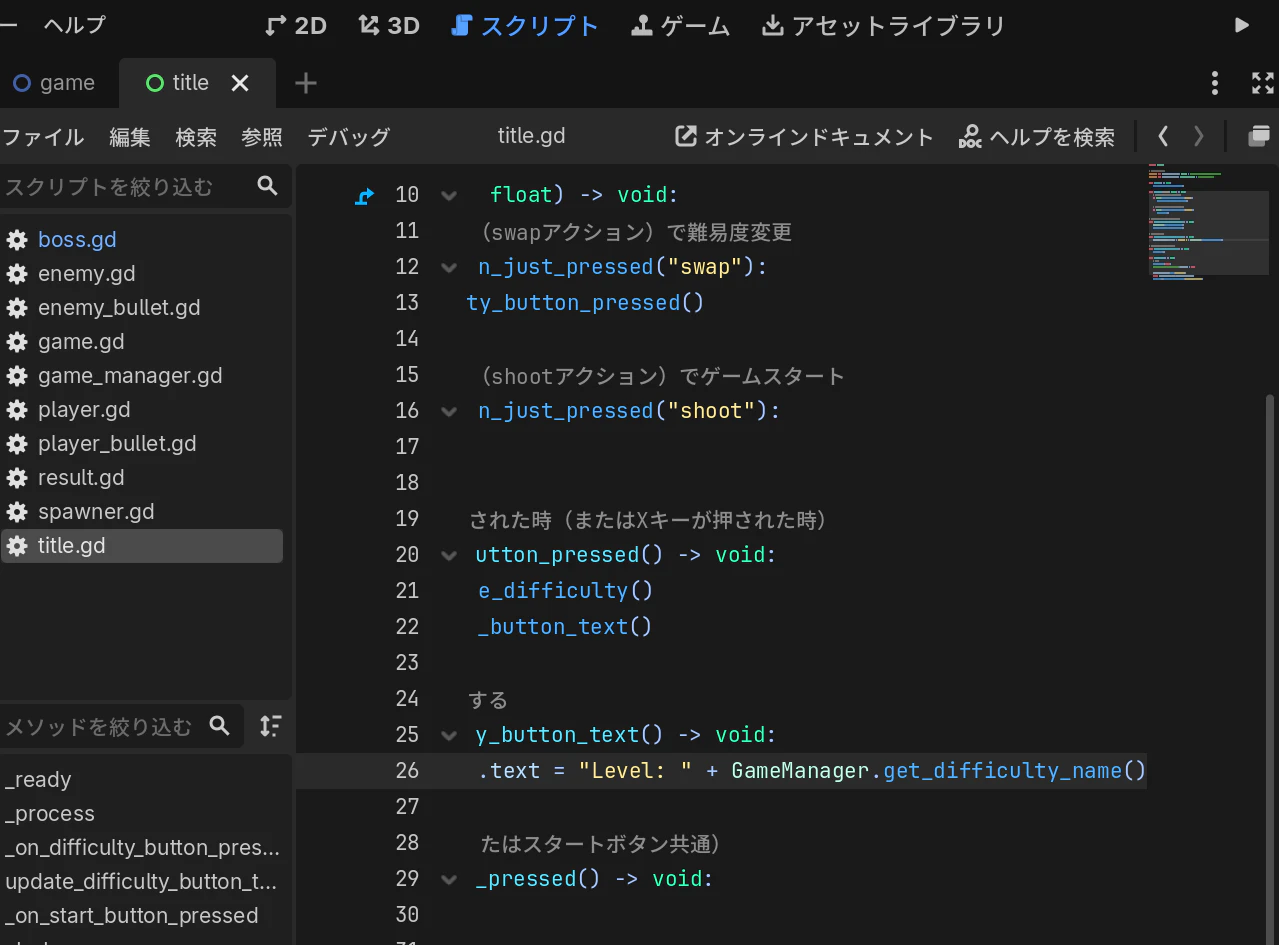The image size is (1279, 945).
Task: Open spawner.gd in the script list
Action: coord(96,512)
